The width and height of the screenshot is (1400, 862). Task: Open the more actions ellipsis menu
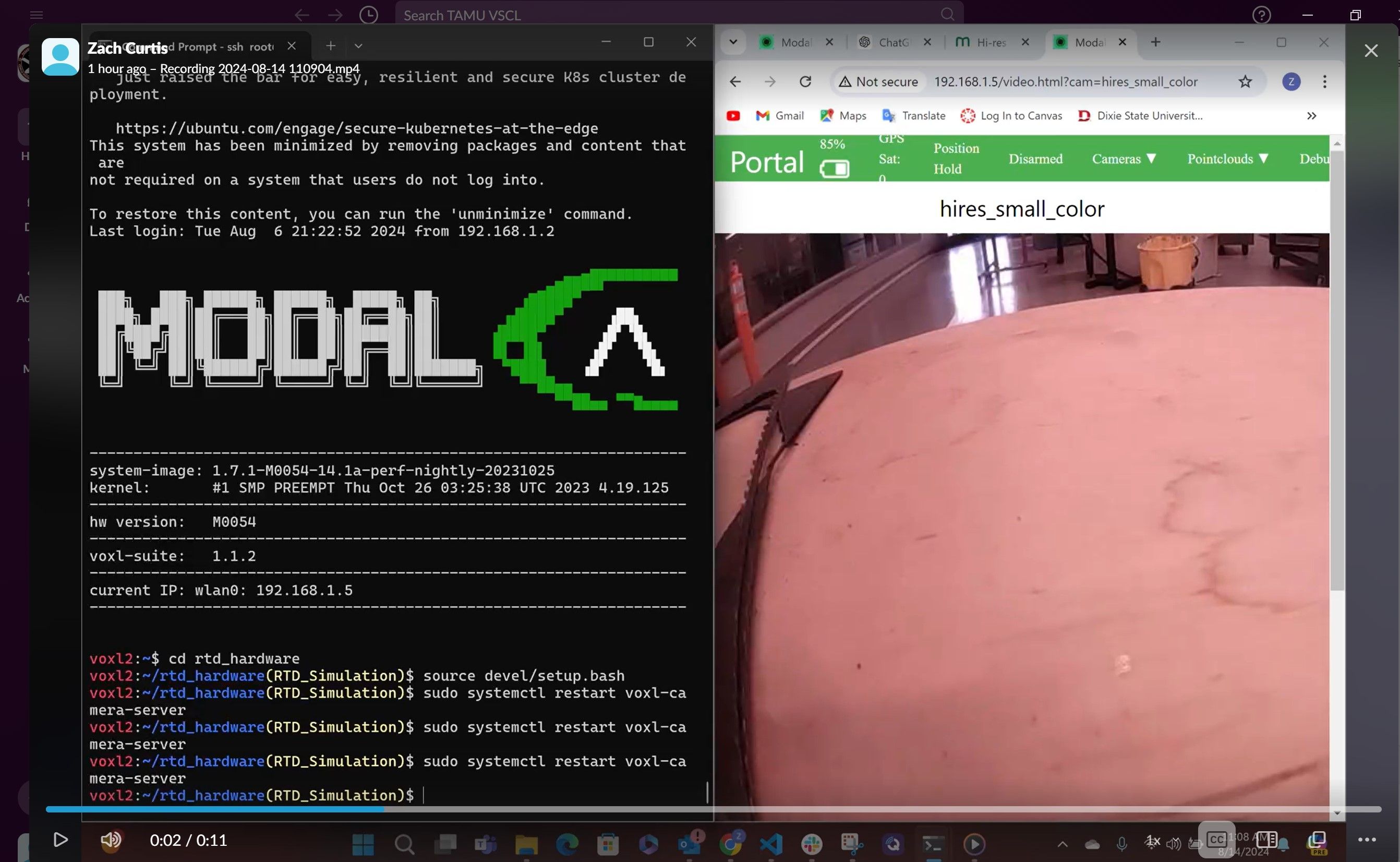1367,839
